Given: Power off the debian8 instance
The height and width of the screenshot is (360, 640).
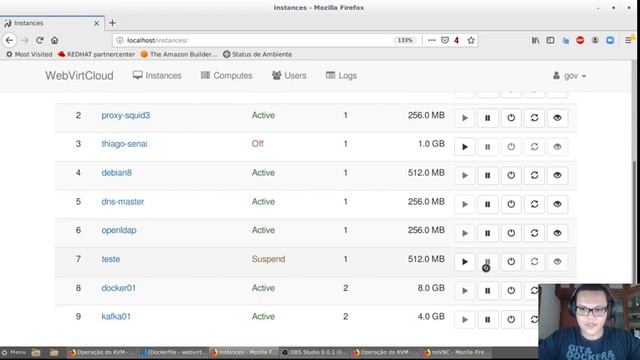Looking at the screenshot, I should click(511, 176).
